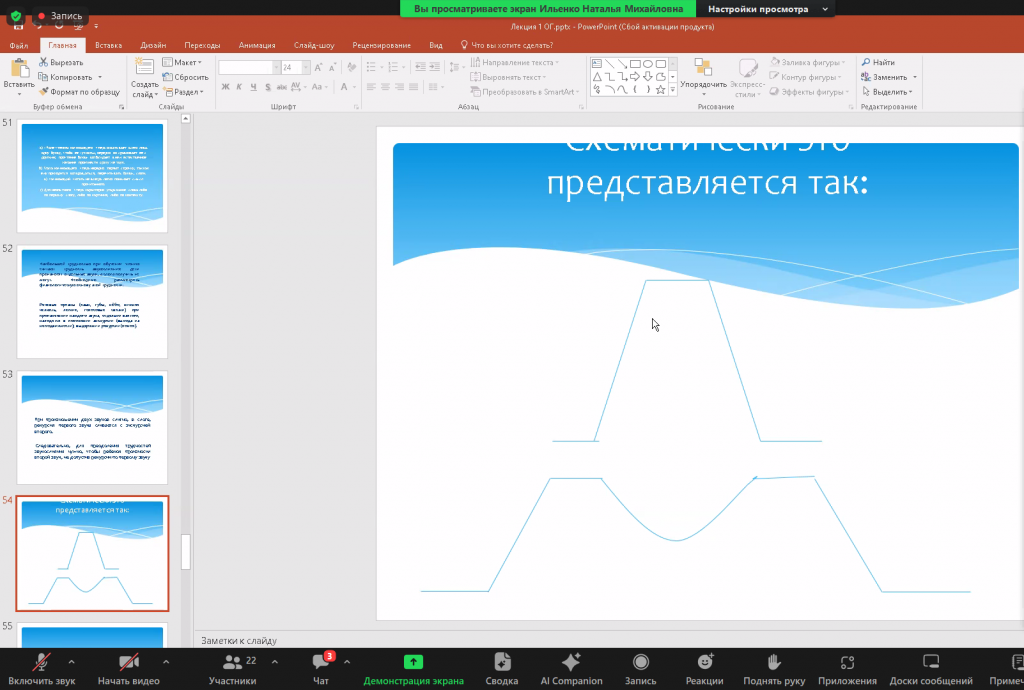The width and height of the screenshot is (1024, 690).
Task: Click the bulleted list icon
Action: point(371,67)
